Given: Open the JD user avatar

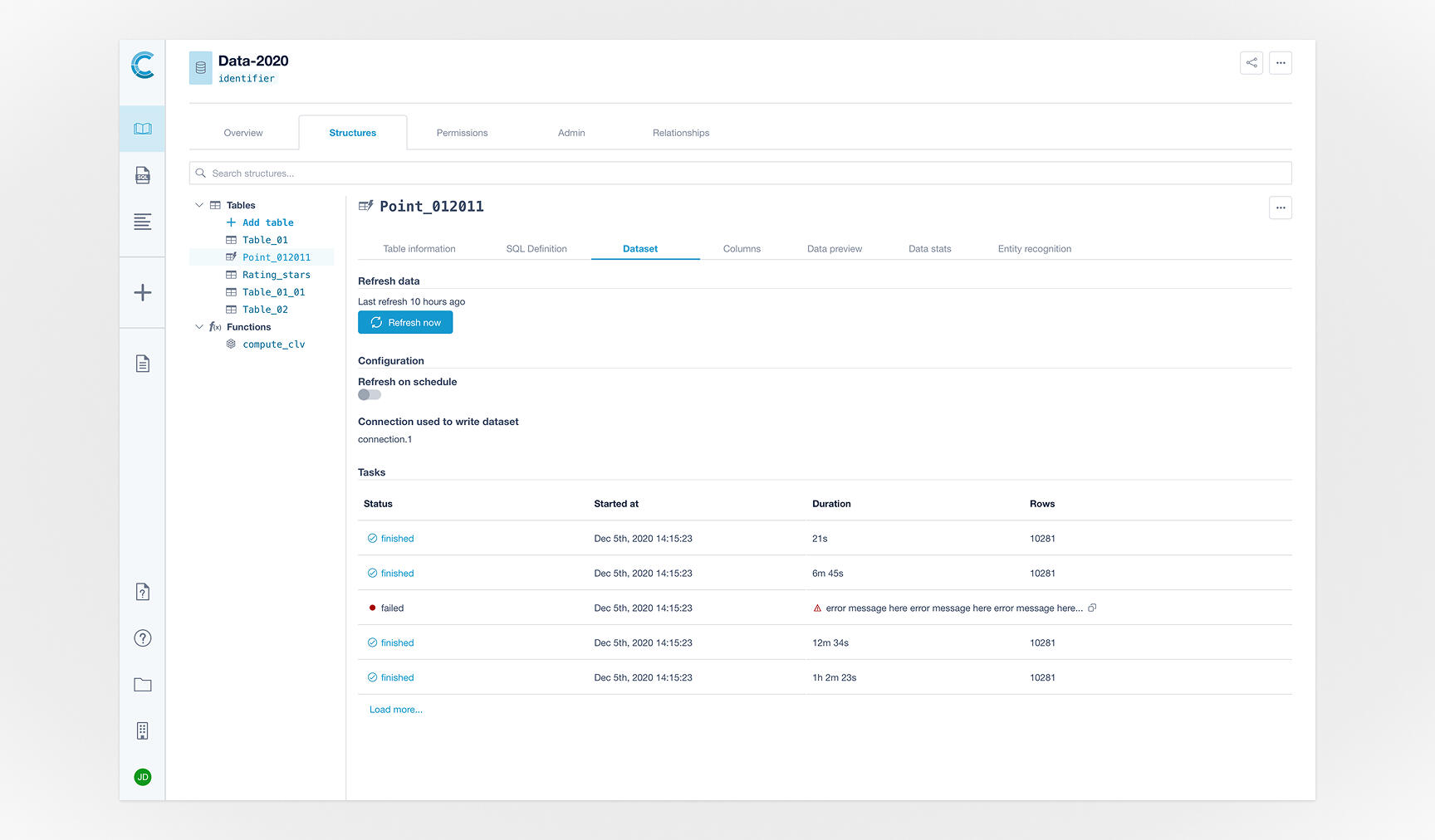Looking at the screenshot, I should pos(143,777).
